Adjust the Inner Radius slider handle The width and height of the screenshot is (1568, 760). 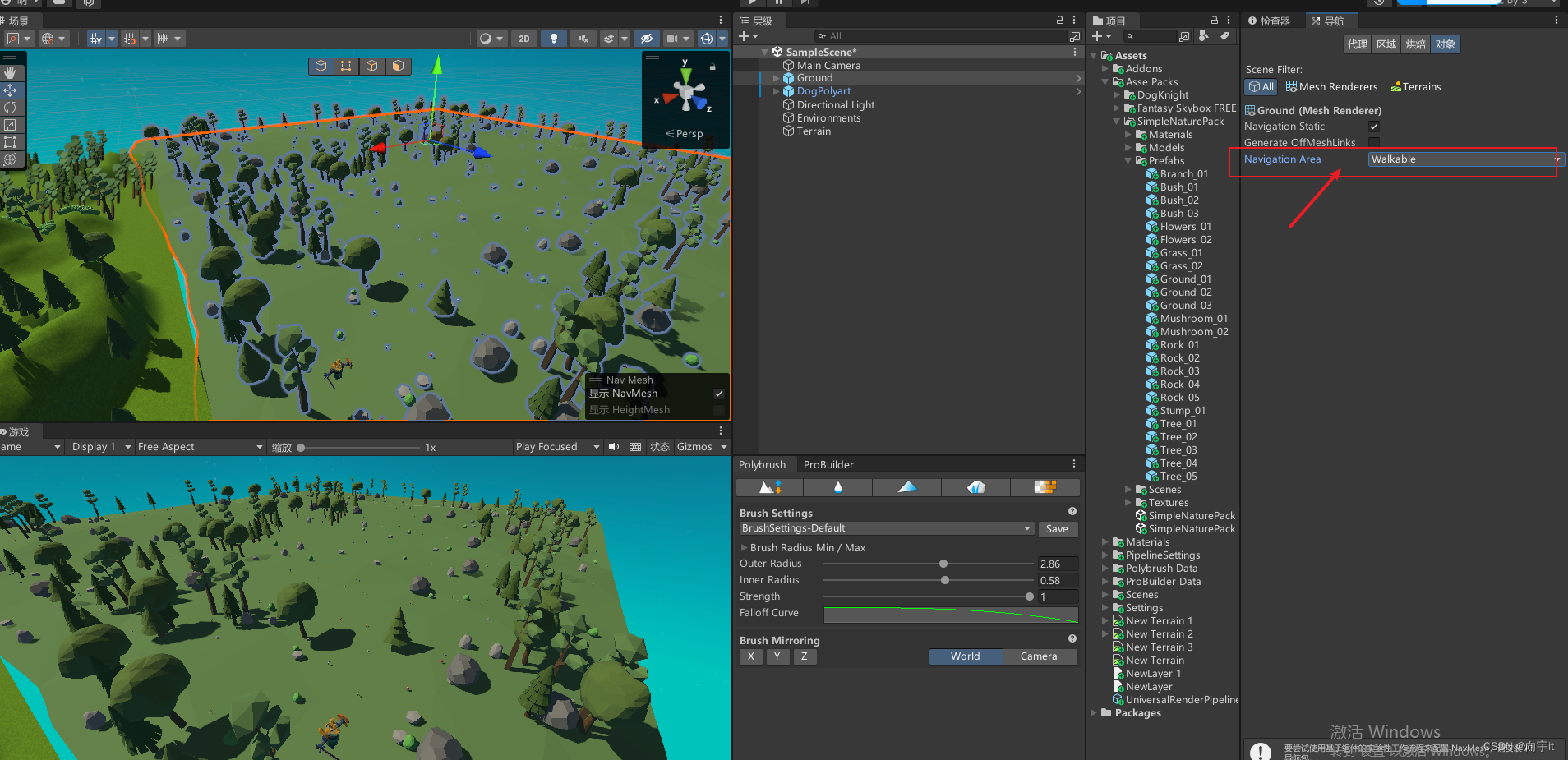pos(945,580)
